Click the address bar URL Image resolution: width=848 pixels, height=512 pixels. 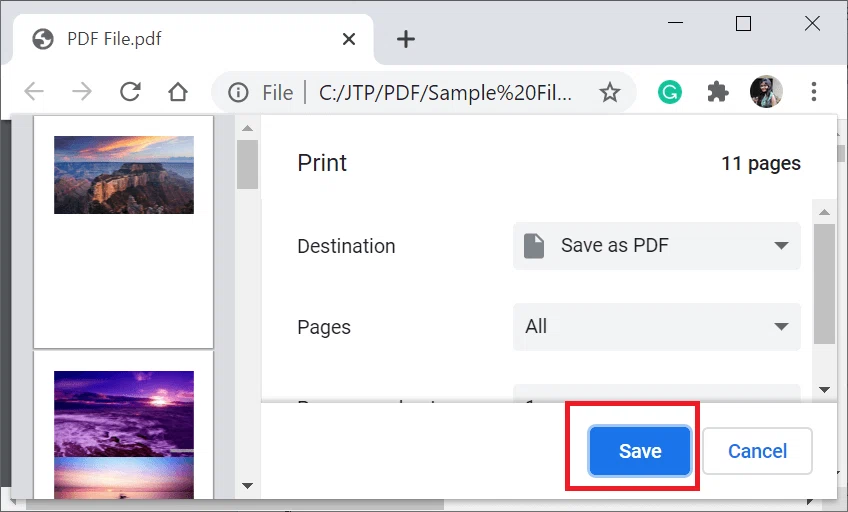445,92
